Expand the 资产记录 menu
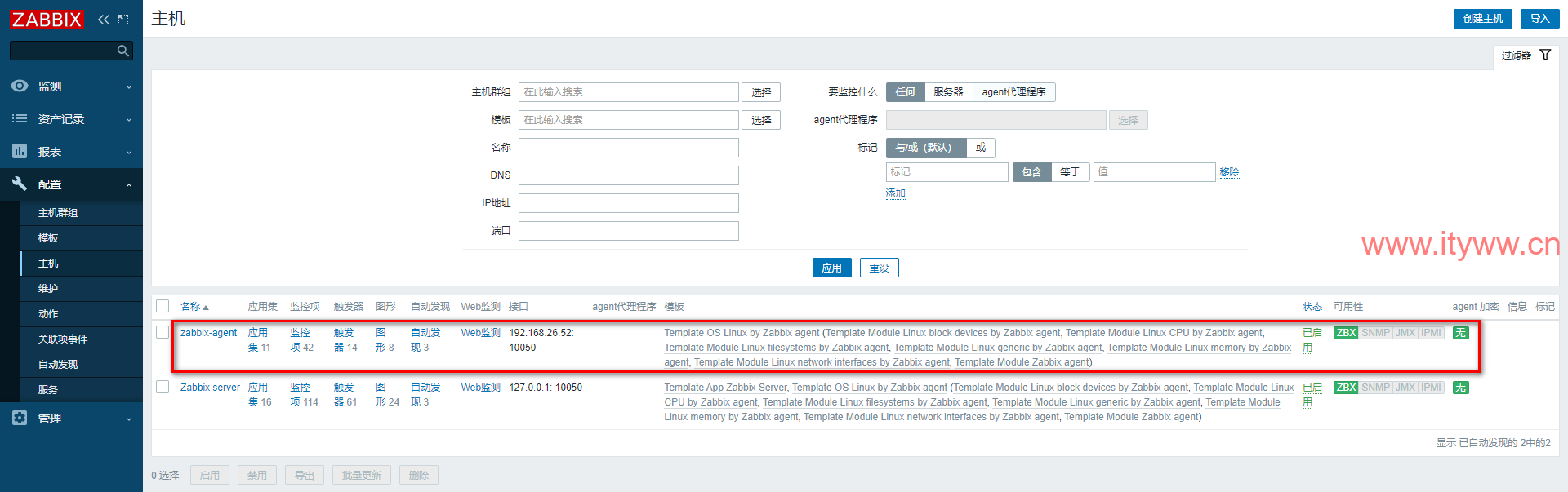This screenshot has width=1568, height=492. click(71, 118)
